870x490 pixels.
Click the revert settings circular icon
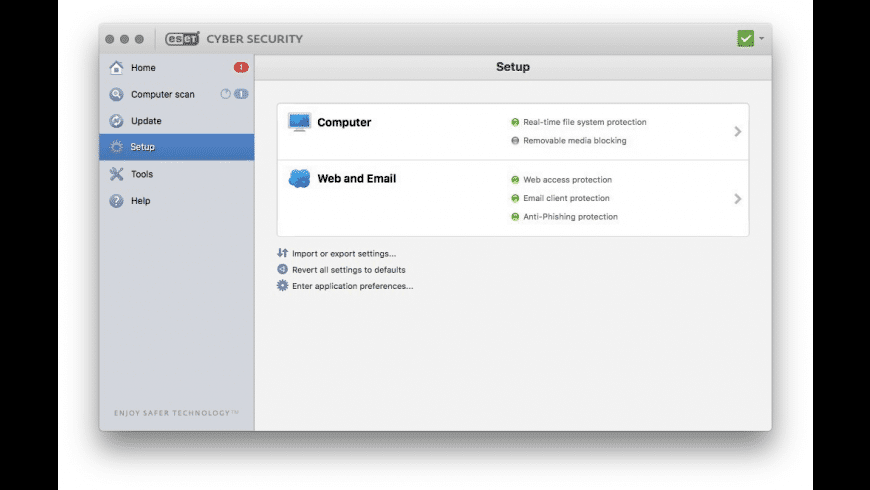(x=282, y=269)
